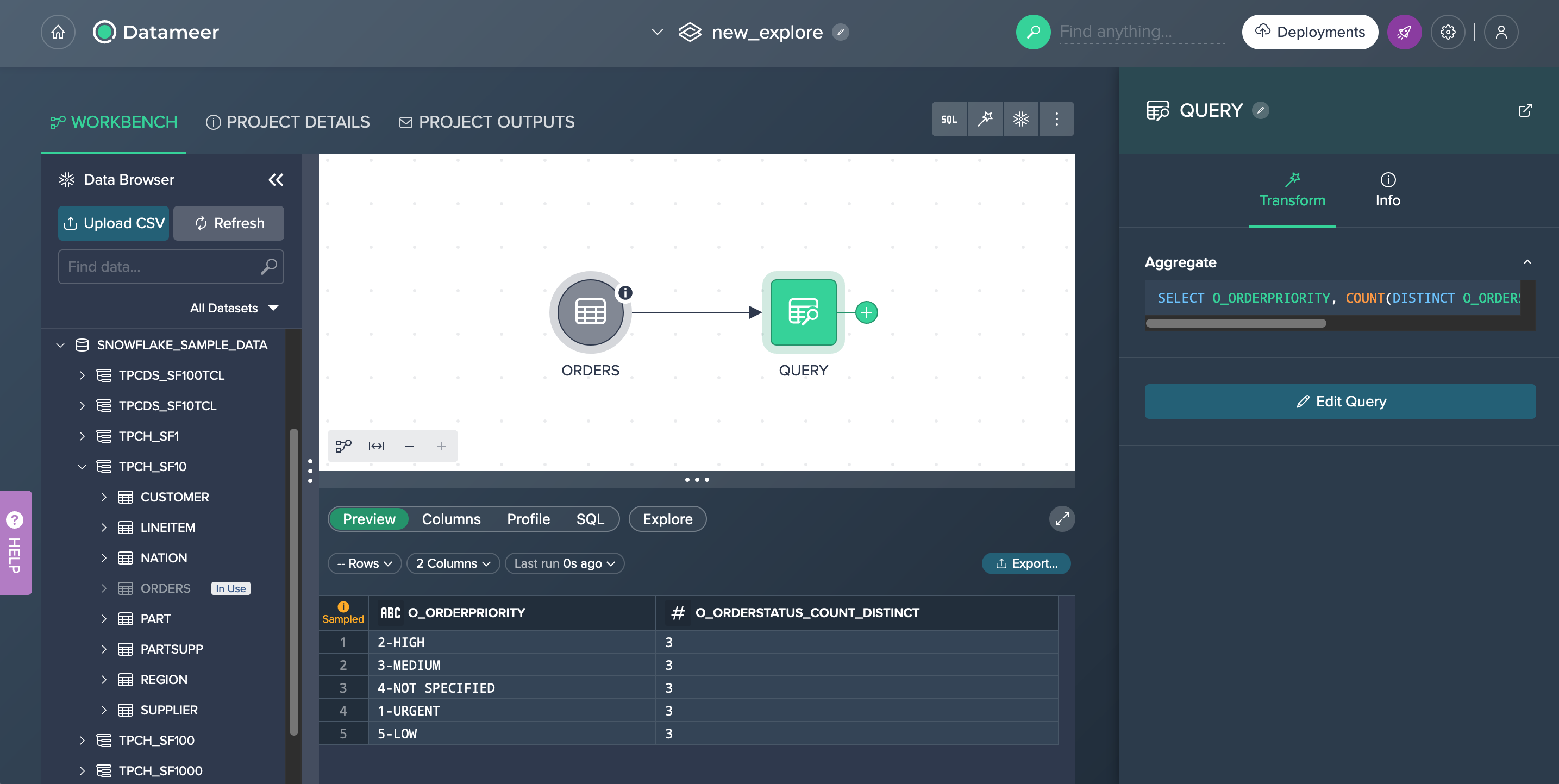
Task: Click the snowflake toolbar icon
Action: [1020, 119]
